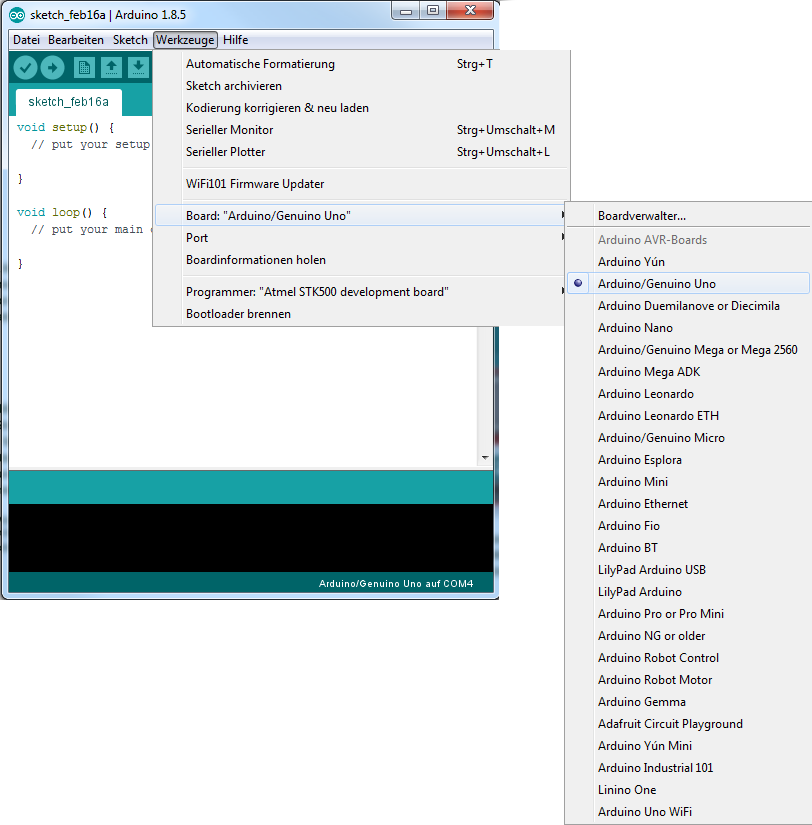Click Bootloader brennen
Screen dimensions: 812x825
point(238,314)
